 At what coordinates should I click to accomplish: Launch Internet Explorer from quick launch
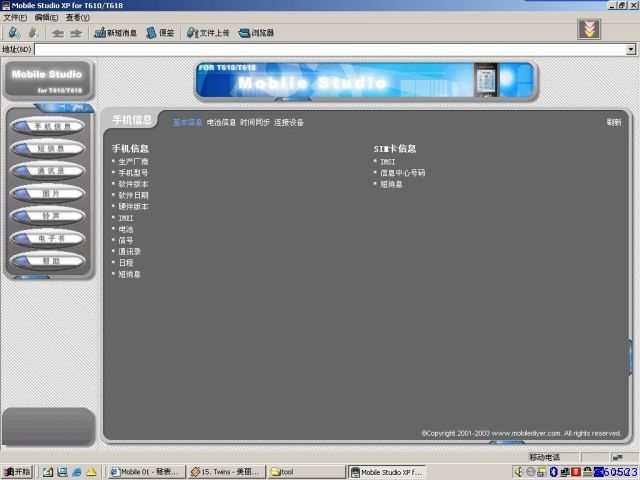click(x=77, y=472)
